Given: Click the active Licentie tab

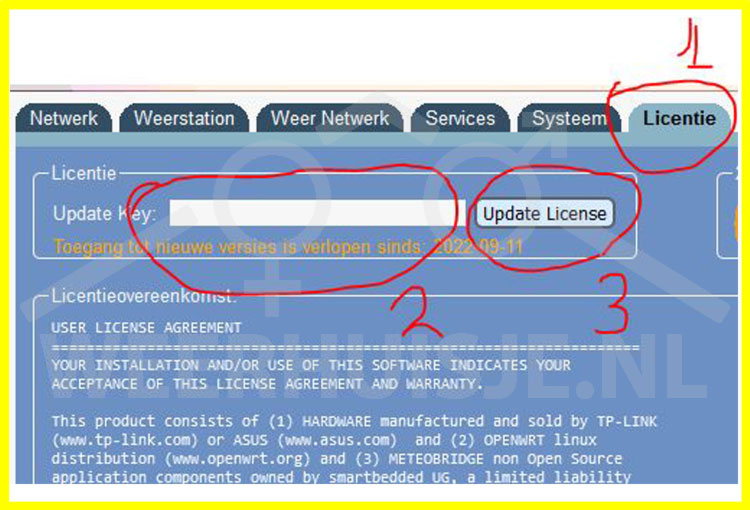Looking at the screenshot, I should point(679,118).
